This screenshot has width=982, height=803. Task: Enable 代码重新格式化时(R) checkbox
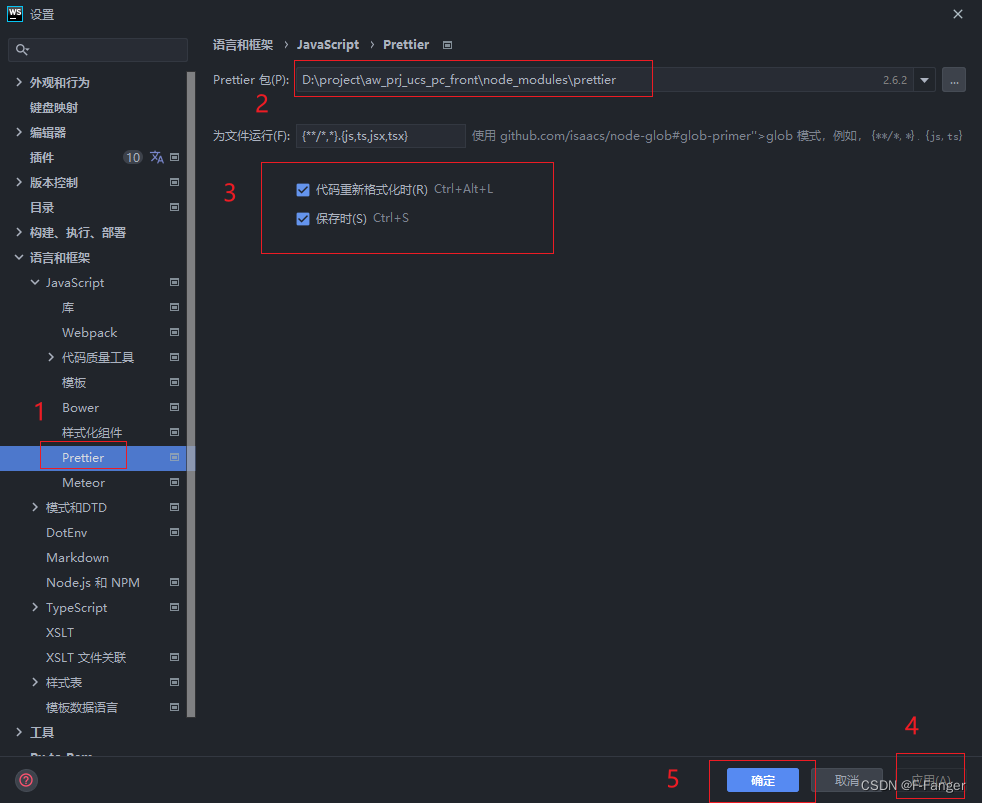click(x=303, y=188)
